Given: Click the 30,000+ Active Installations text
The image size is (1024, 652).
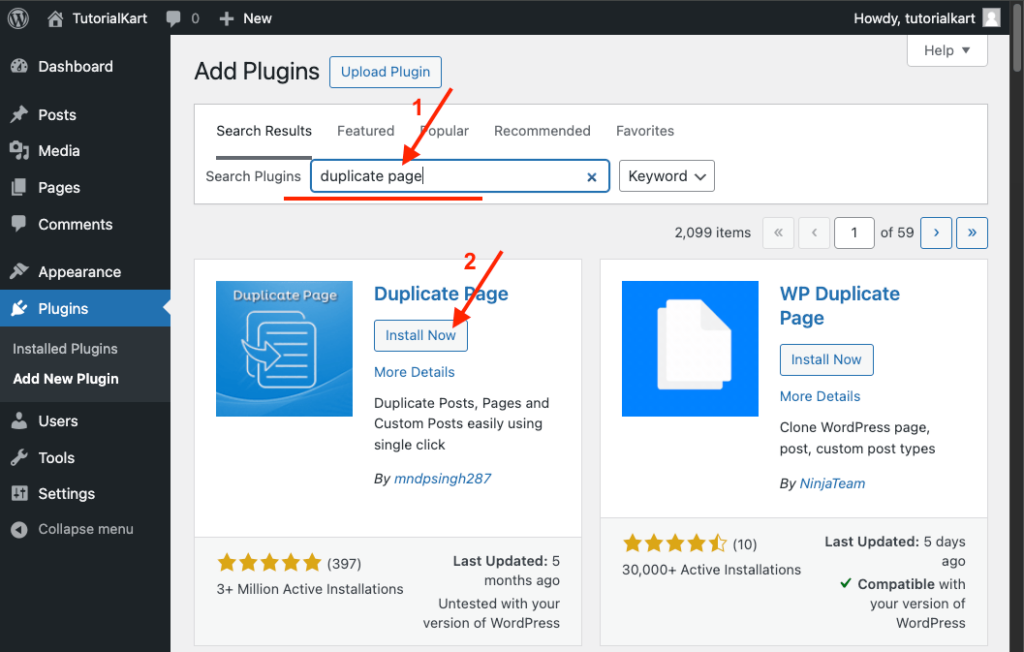Looking at the screenshot, I should coord(711,570).
